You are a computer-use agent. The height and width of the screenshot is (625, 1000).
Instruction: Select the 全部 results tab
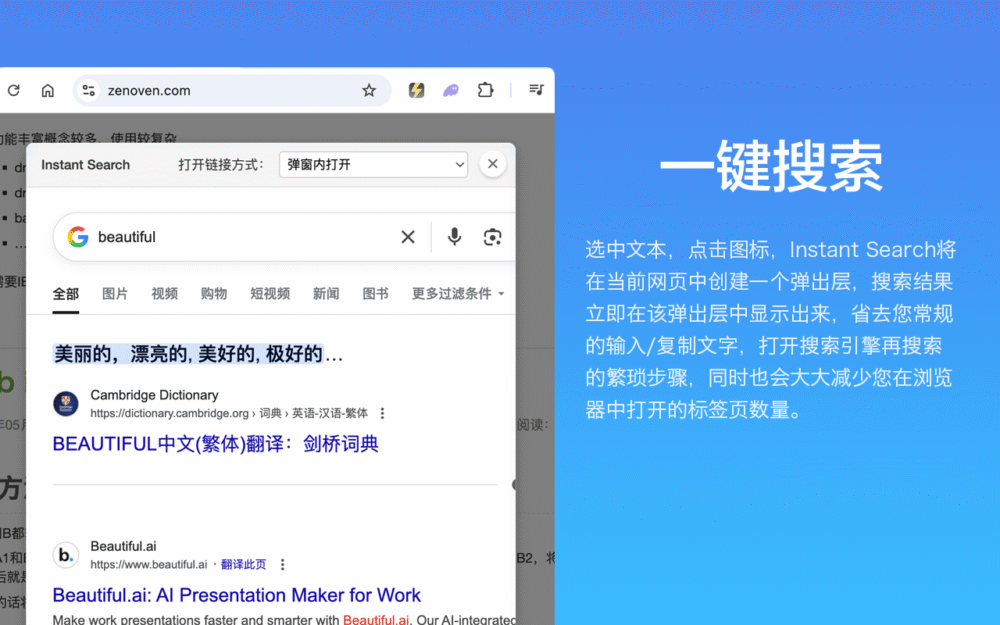coord(66,294)
